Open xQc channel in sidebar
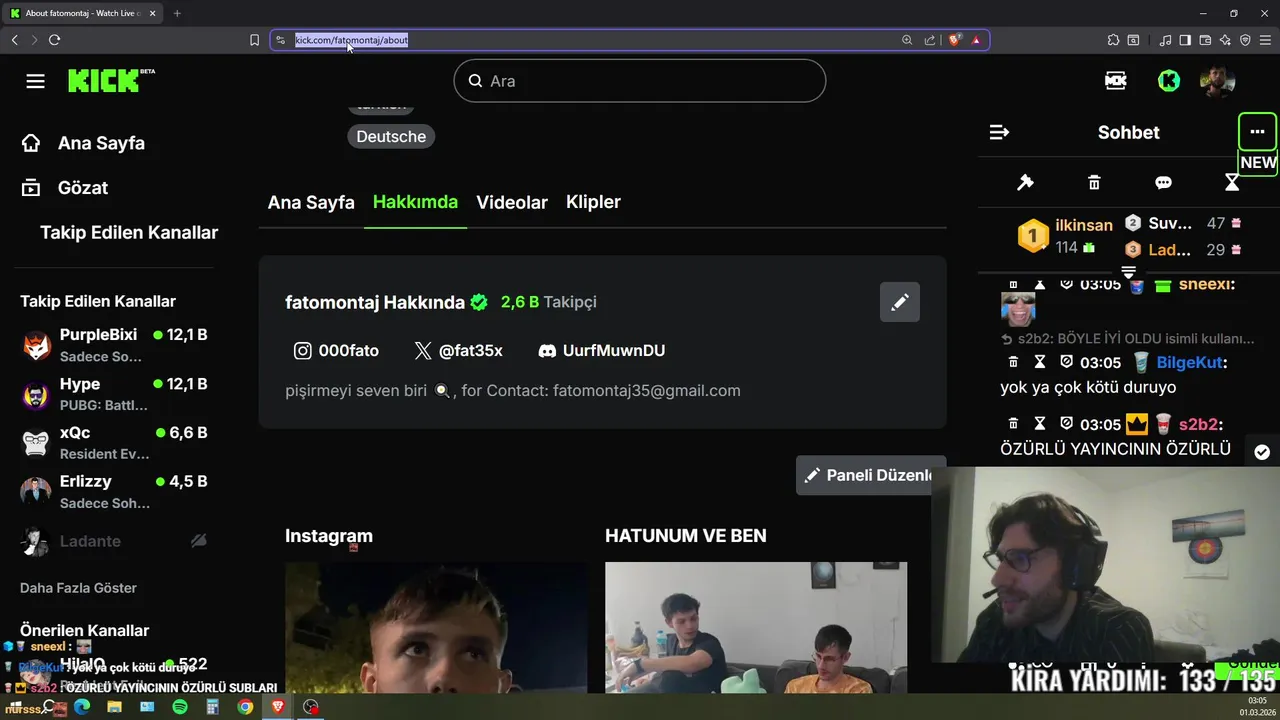The height and width of the screenshot is (720, 1280). [115, 443]
